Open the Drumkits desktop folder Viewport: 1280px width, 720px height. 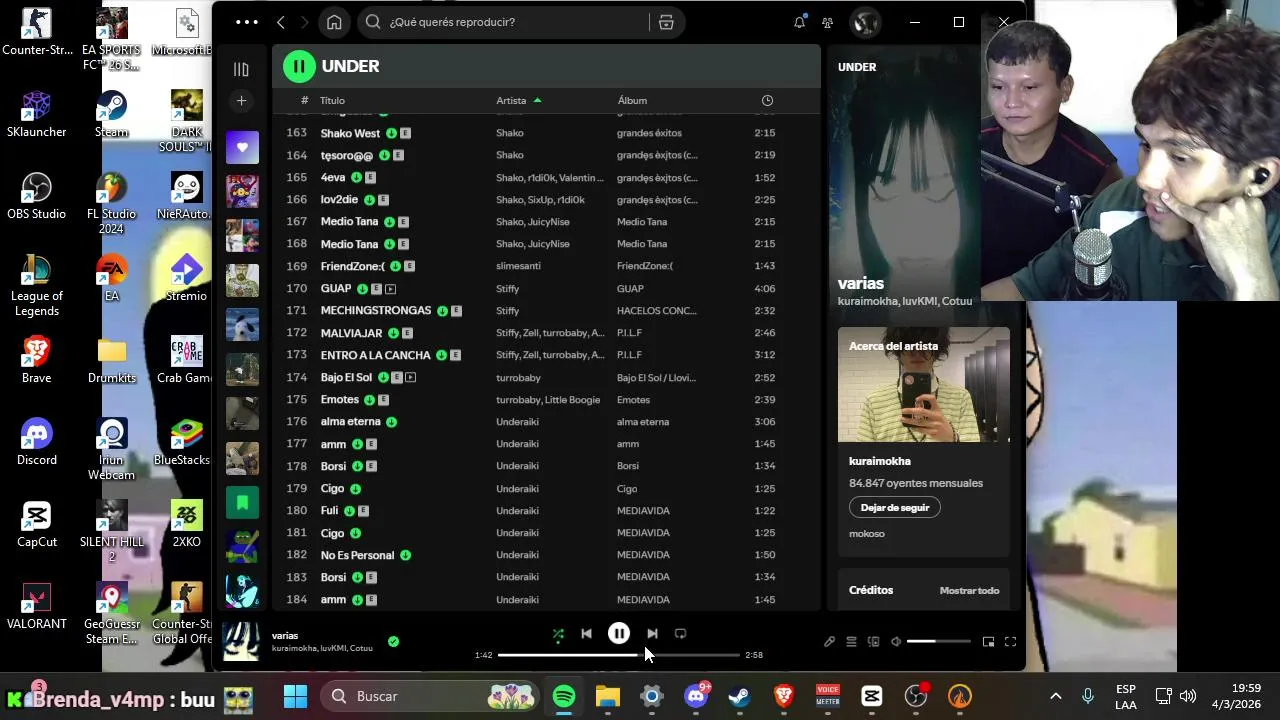click(112, 361)
